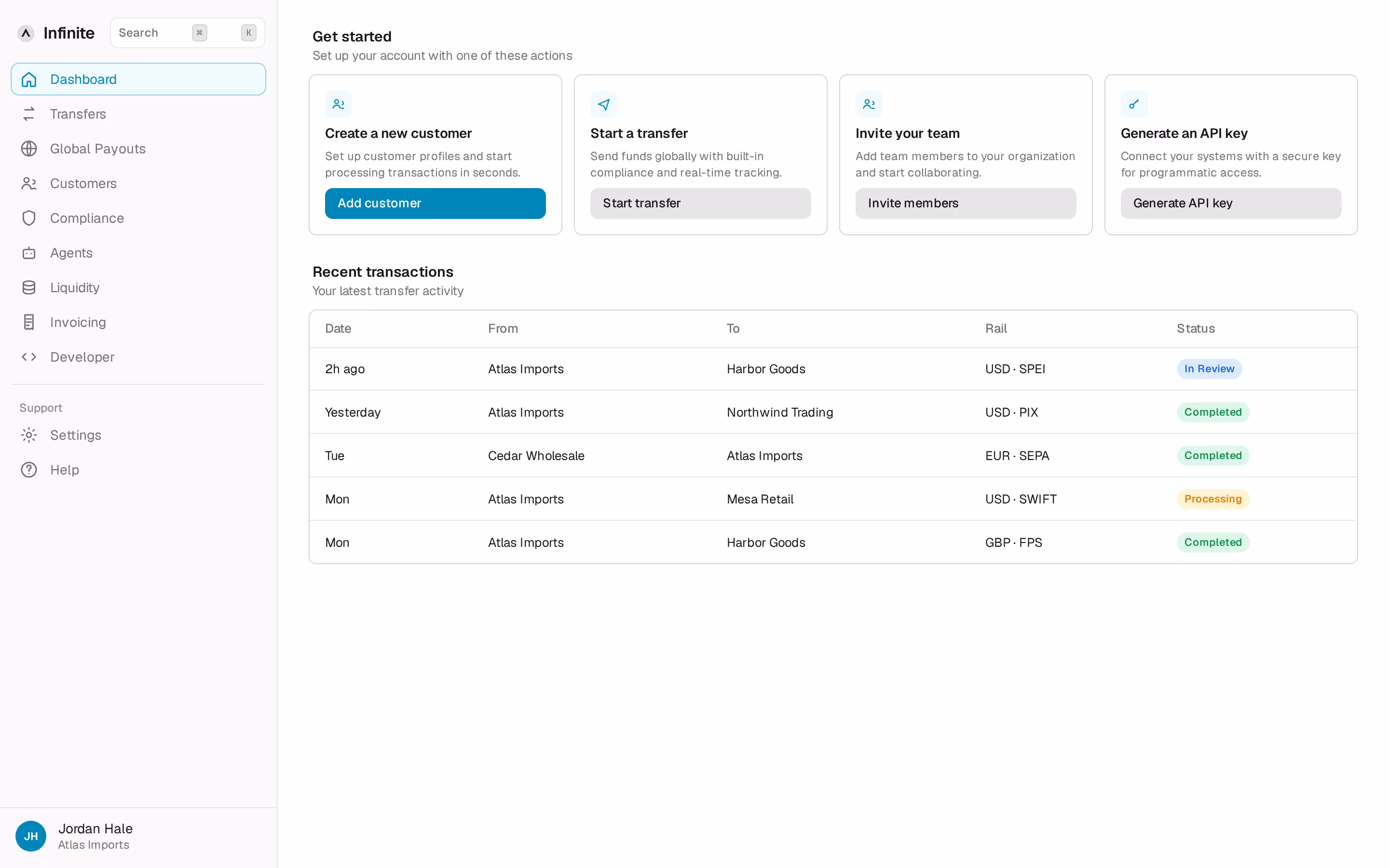Click the Tue date cell
Screen dimensions: 1389x868
point(335,456)
